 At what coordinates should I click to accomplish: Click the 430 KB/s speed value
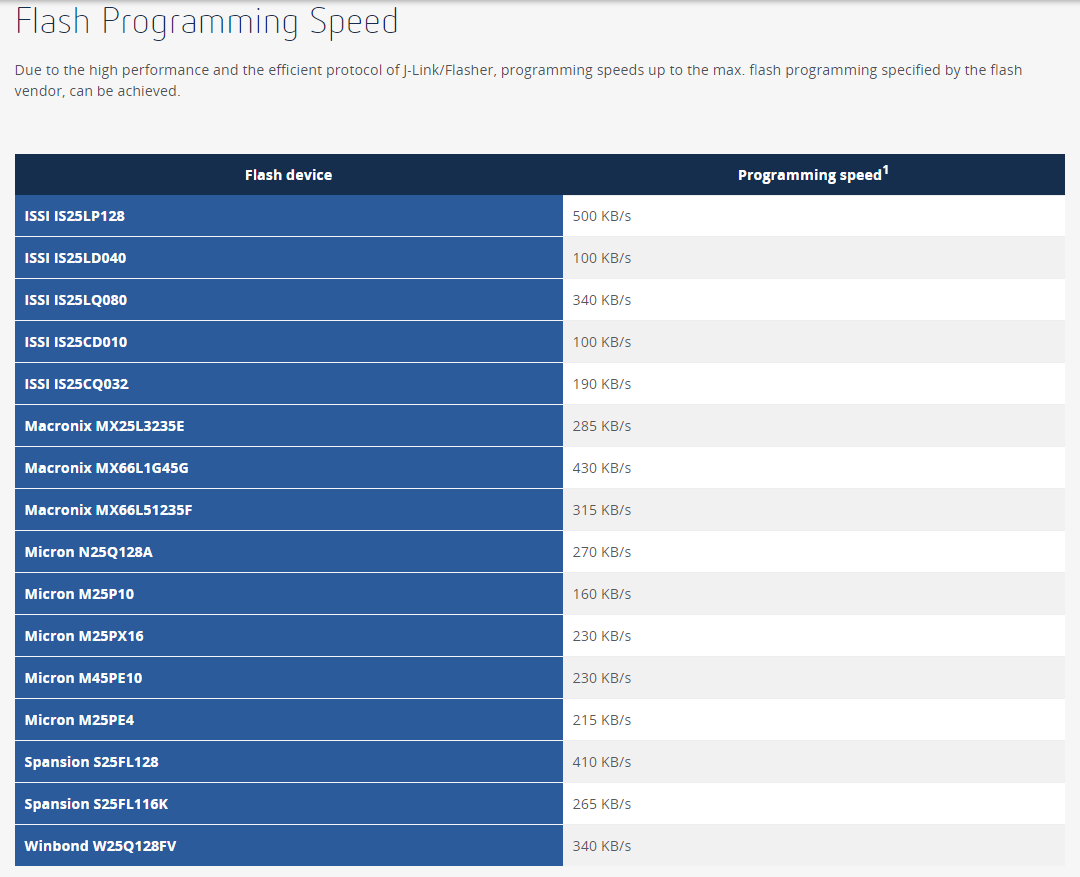click(602, 468)
